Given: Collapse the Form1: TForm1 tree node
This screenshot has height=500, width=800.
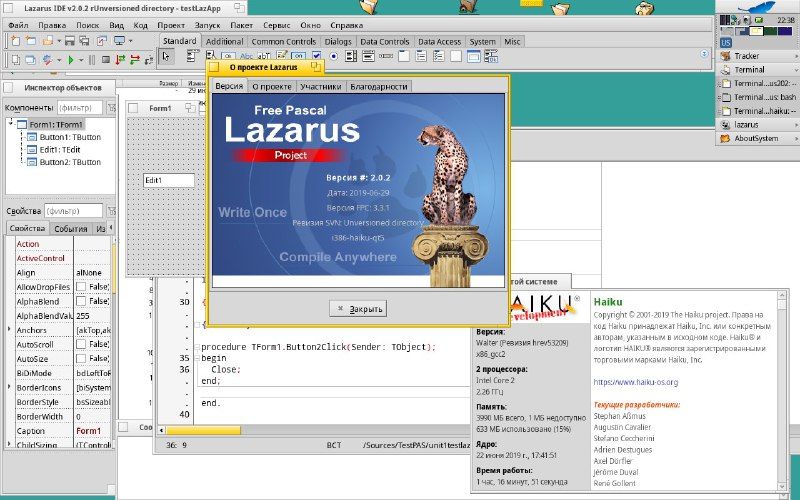Looking at the screenshot, I should (x=10, y=123).
